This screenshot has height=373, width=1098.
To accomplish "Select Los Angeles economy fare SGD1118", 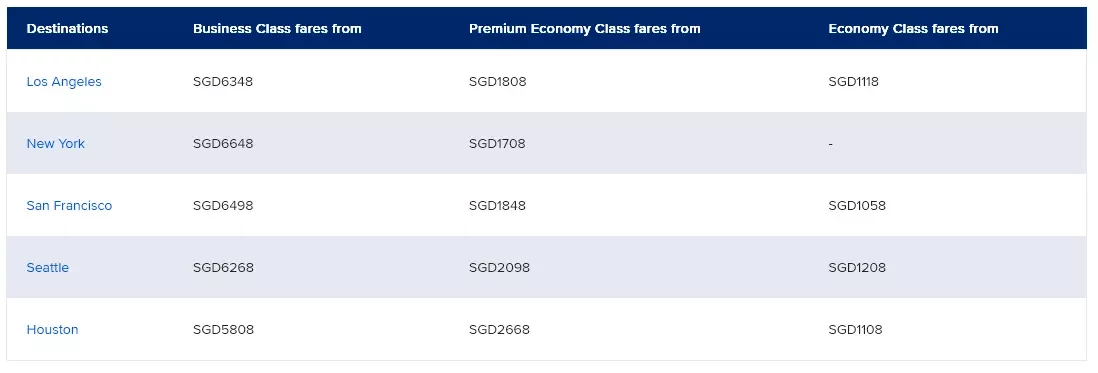I will (854, 82).
